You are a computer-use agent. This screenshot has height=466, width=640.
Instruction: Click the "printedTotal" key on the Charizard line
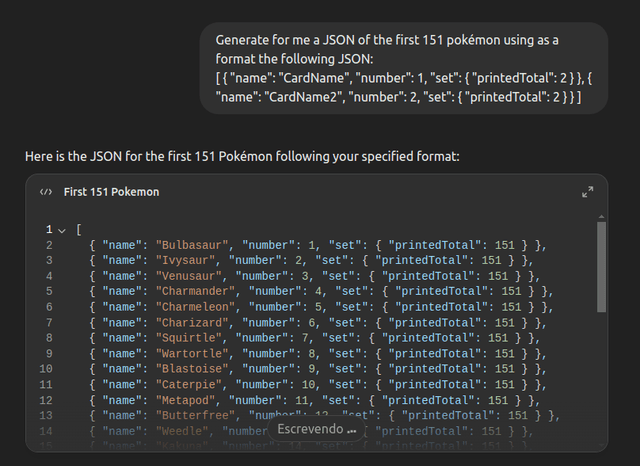pos(435,323)
